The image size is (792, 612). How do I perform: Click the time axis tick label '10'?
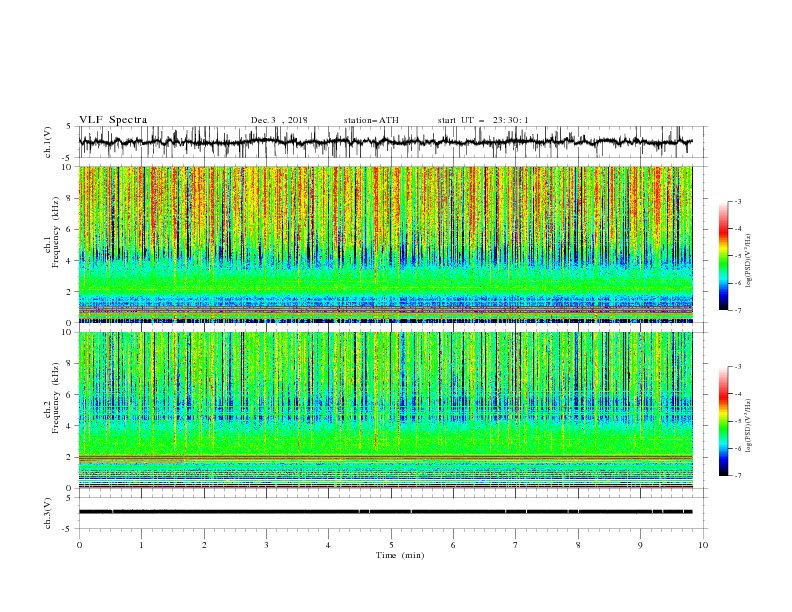(x=703, y=545)
